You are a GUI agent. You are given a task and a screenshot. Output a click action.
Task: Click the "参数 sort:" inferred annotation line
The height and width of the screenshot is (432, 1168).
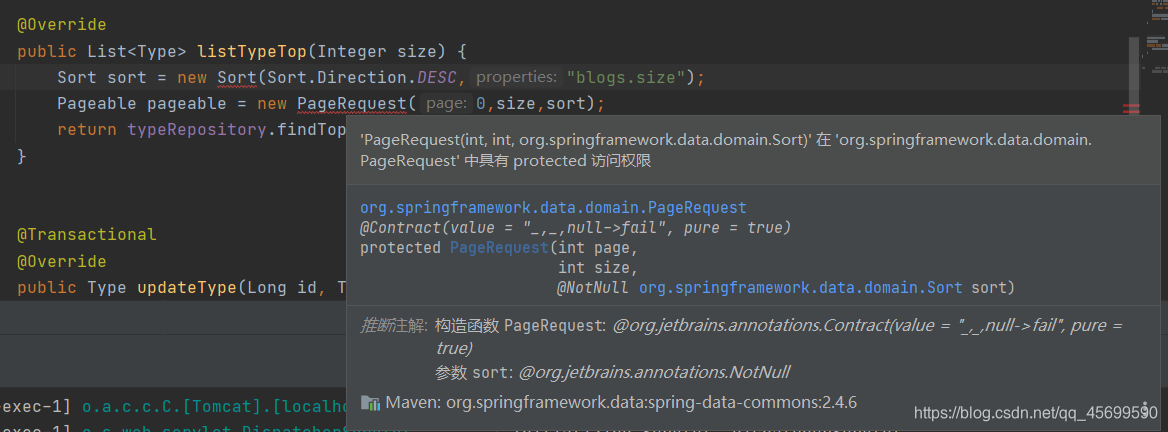tap(612, 372)
